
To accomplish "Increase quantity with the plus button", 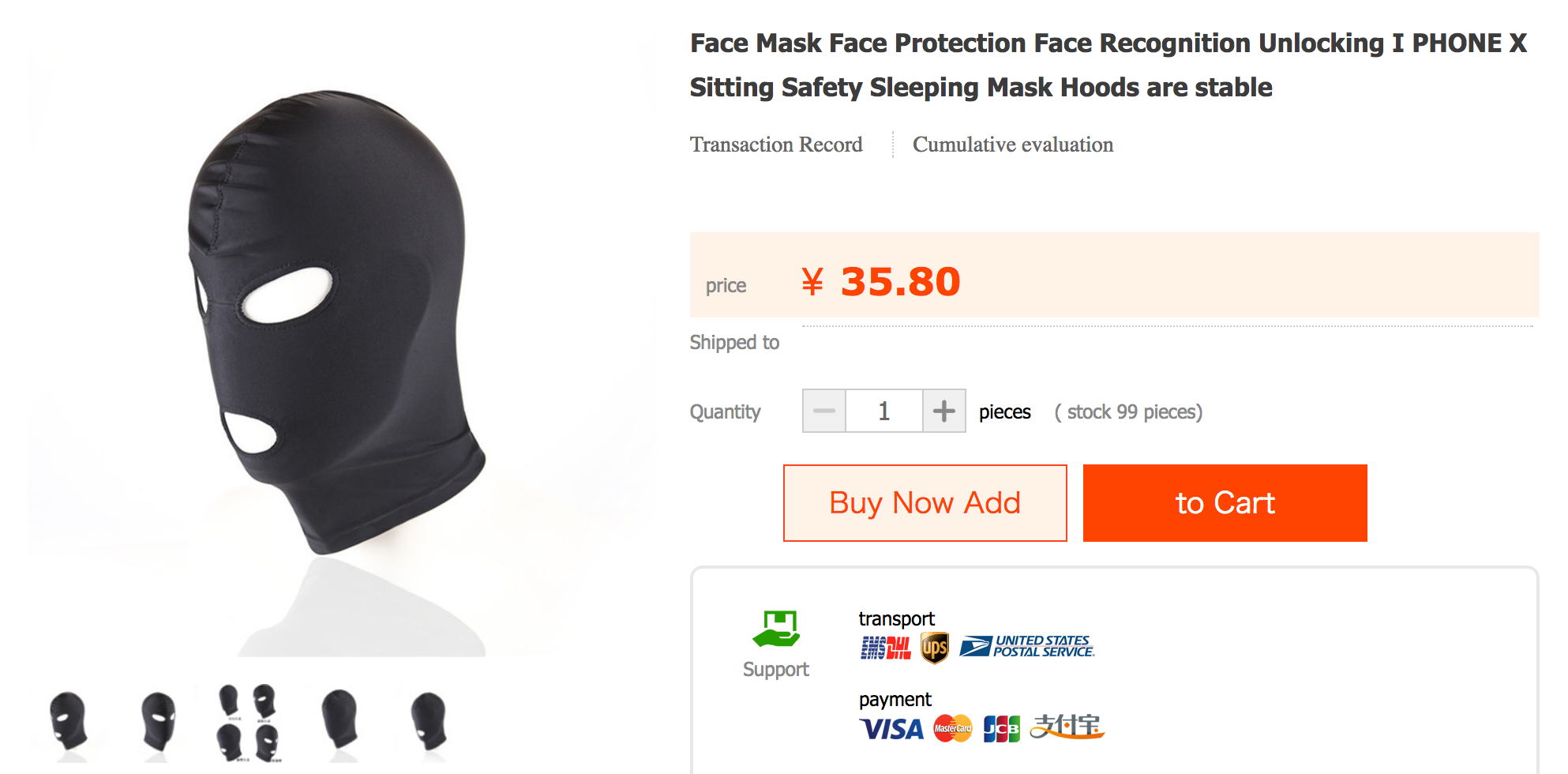I will coord(944,411).
